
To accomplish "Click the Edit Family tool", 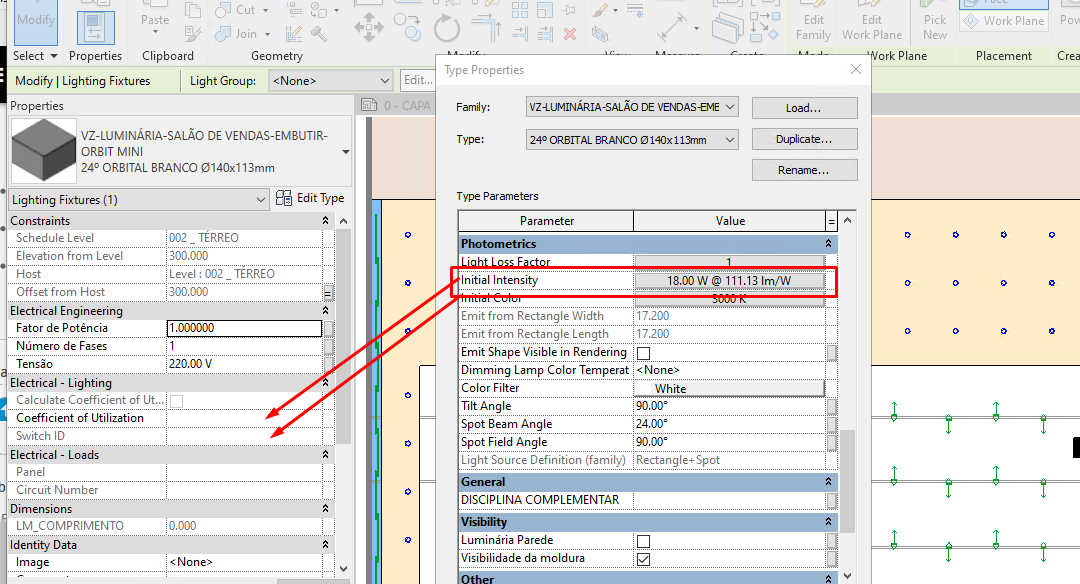I will (813, 21).
